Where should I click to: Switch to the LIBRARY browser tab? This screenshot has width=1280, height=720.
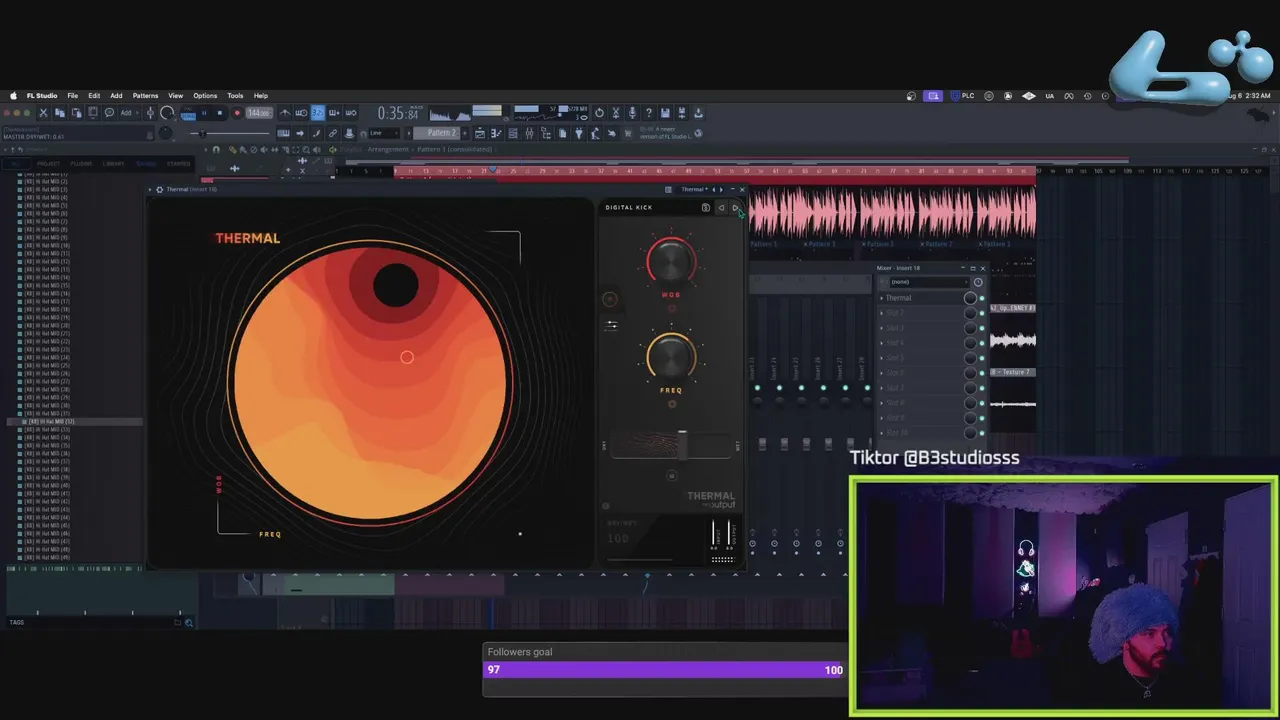114,163
